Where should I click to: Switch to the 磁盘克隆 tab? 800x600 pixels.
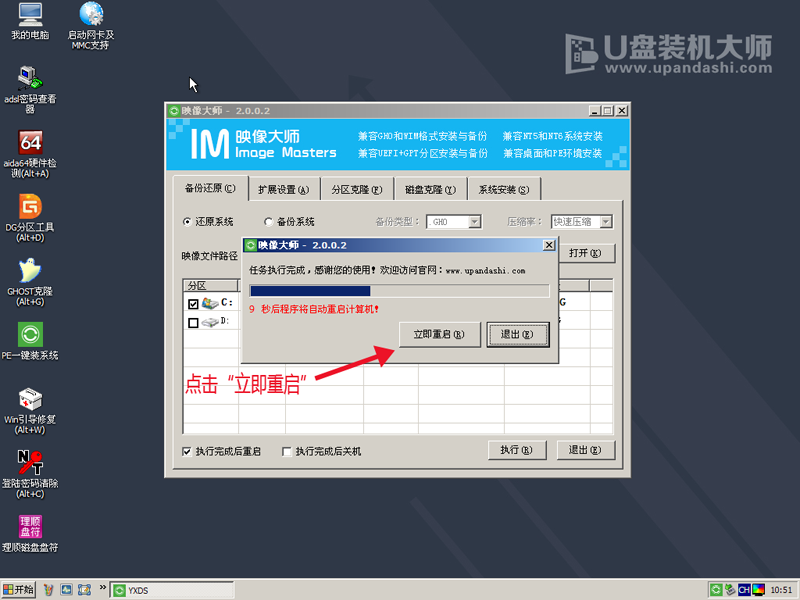click(x=430, y=188)
